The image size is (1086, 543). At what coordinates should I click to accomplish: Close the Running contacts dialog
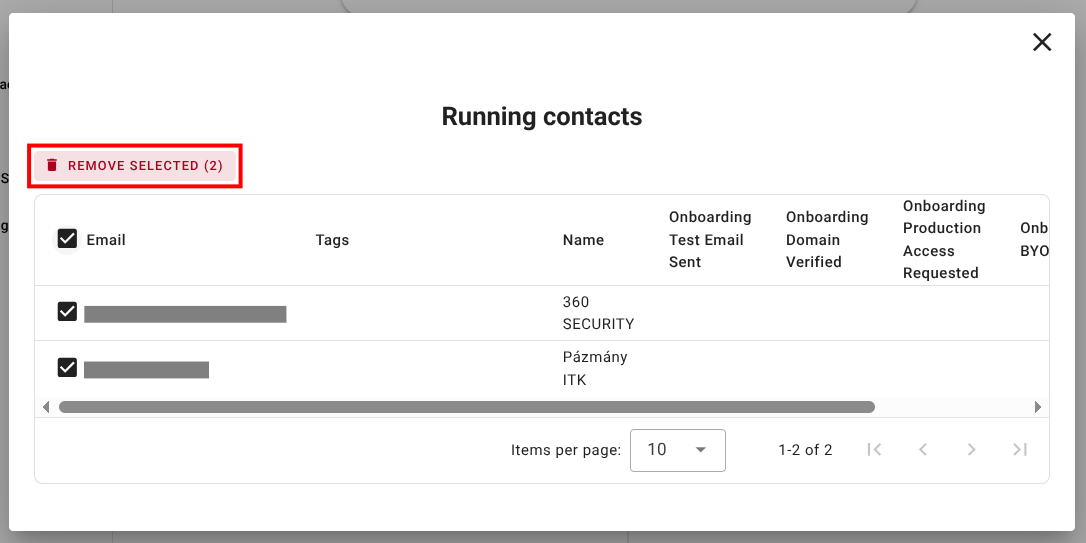coord(1042,42)
